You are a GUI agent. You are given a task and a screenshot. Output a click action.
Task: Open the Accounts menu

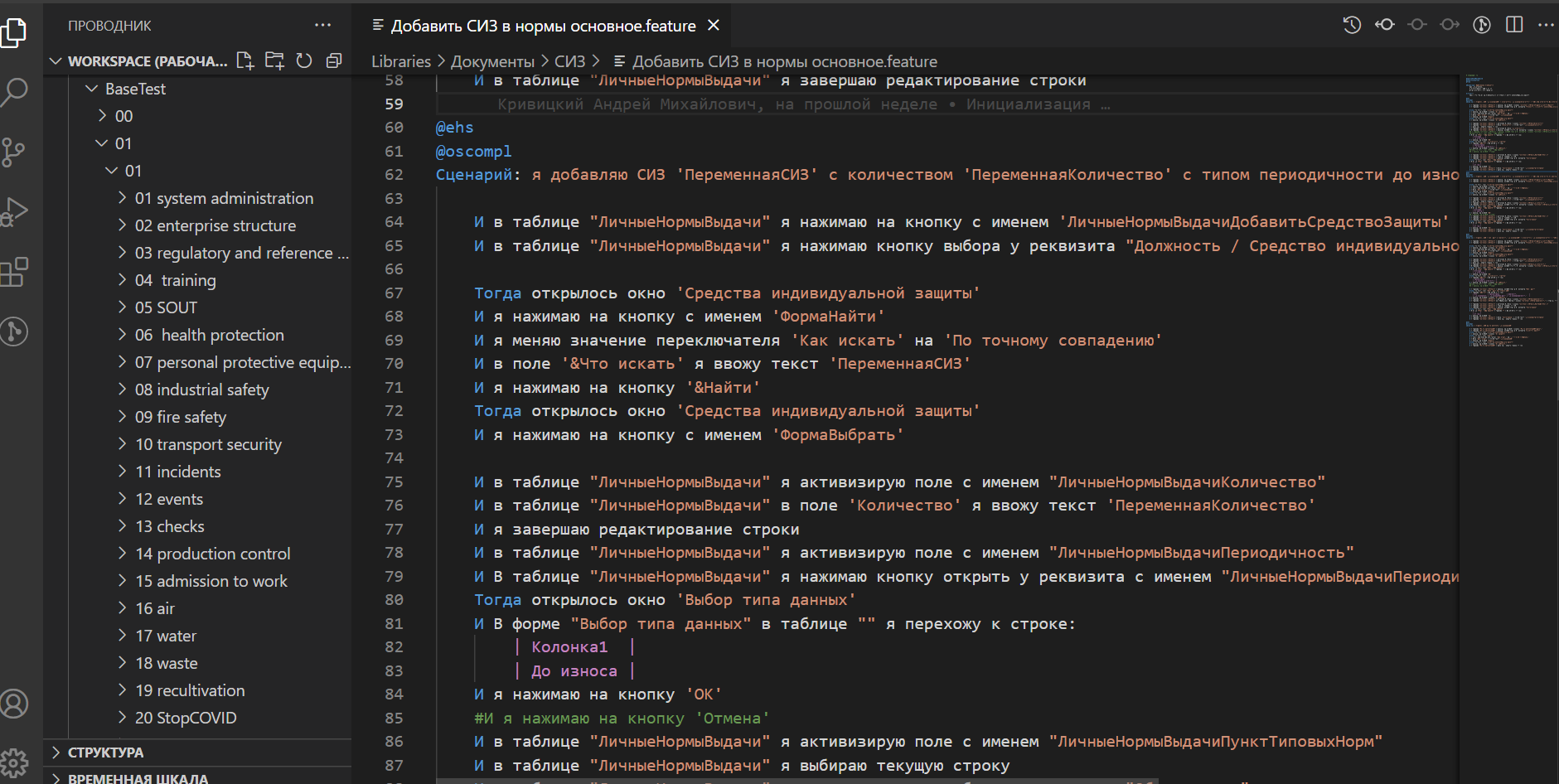pyautogui.click(x=14, y=704)
